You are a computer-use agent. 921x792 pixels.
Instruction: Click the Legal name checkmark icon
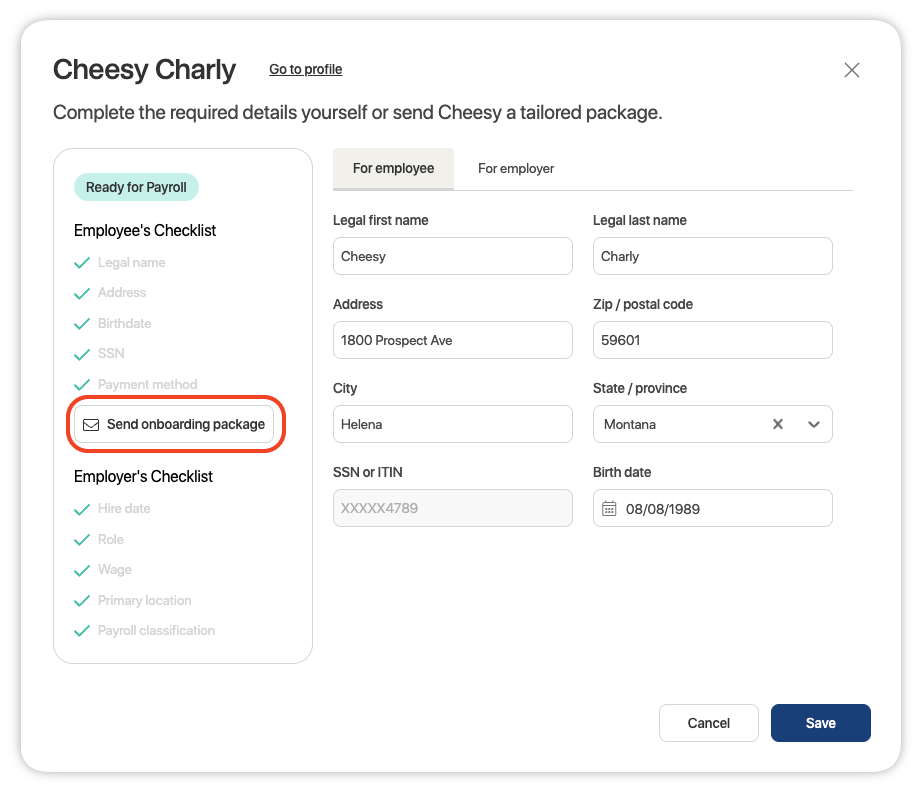(x=83, y=263)
